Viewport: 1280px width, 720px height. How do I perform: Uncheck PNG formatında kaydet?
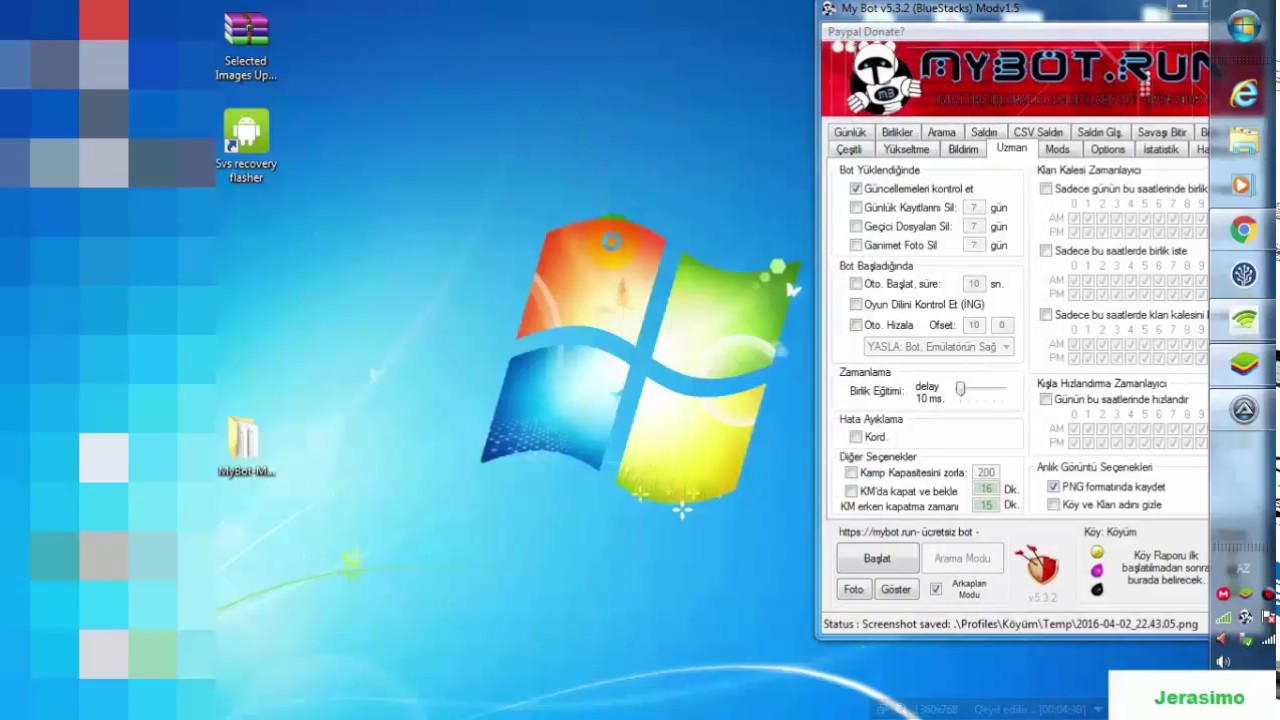[x=1053, y=486]
